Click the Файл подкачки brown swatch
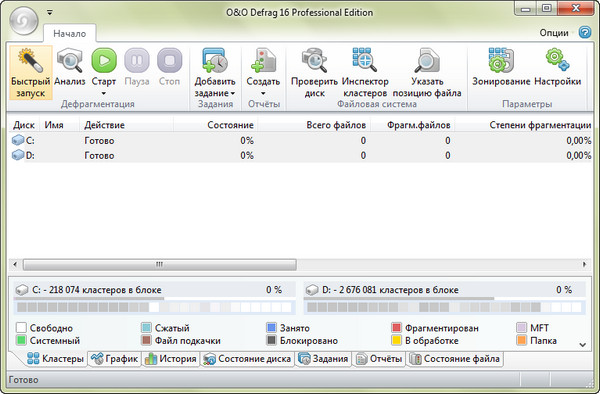 (146, 340)
